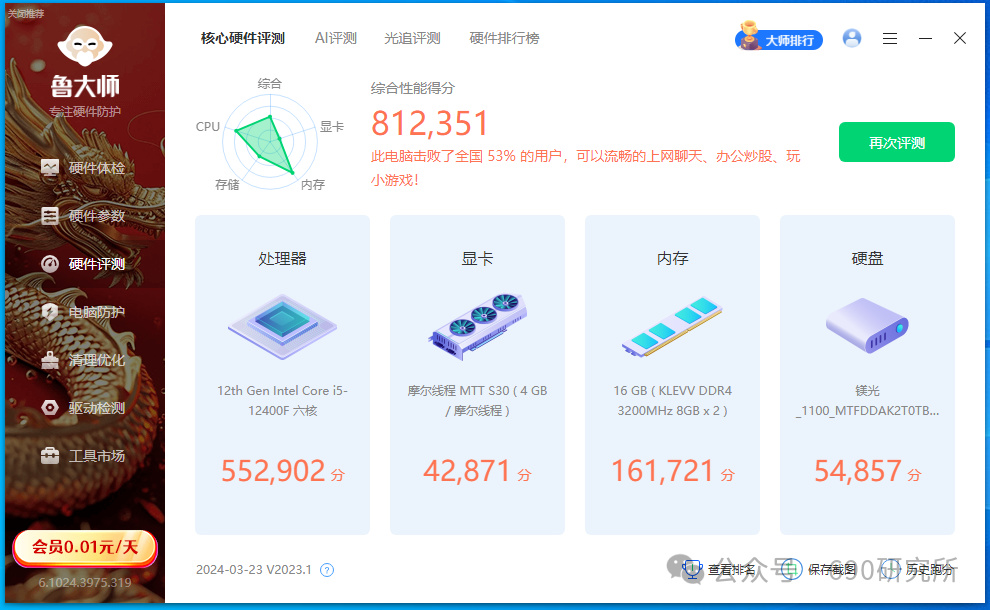Open 驱动检测 sidebar entry
Screen dimensions: 990x610
pyautogui.click(x=85, y=408)
